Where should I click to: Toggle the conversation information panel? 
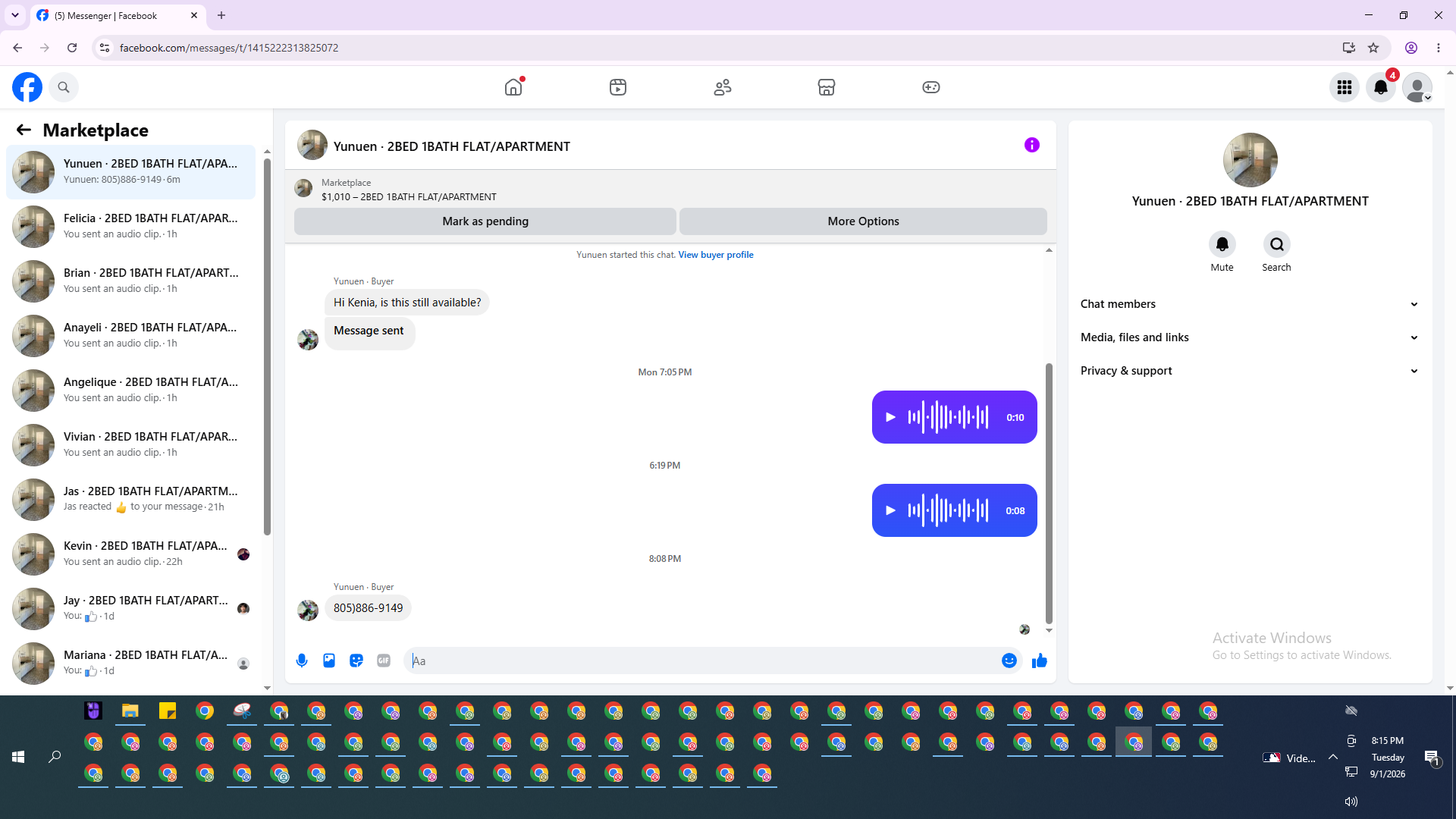[1032, 145]
